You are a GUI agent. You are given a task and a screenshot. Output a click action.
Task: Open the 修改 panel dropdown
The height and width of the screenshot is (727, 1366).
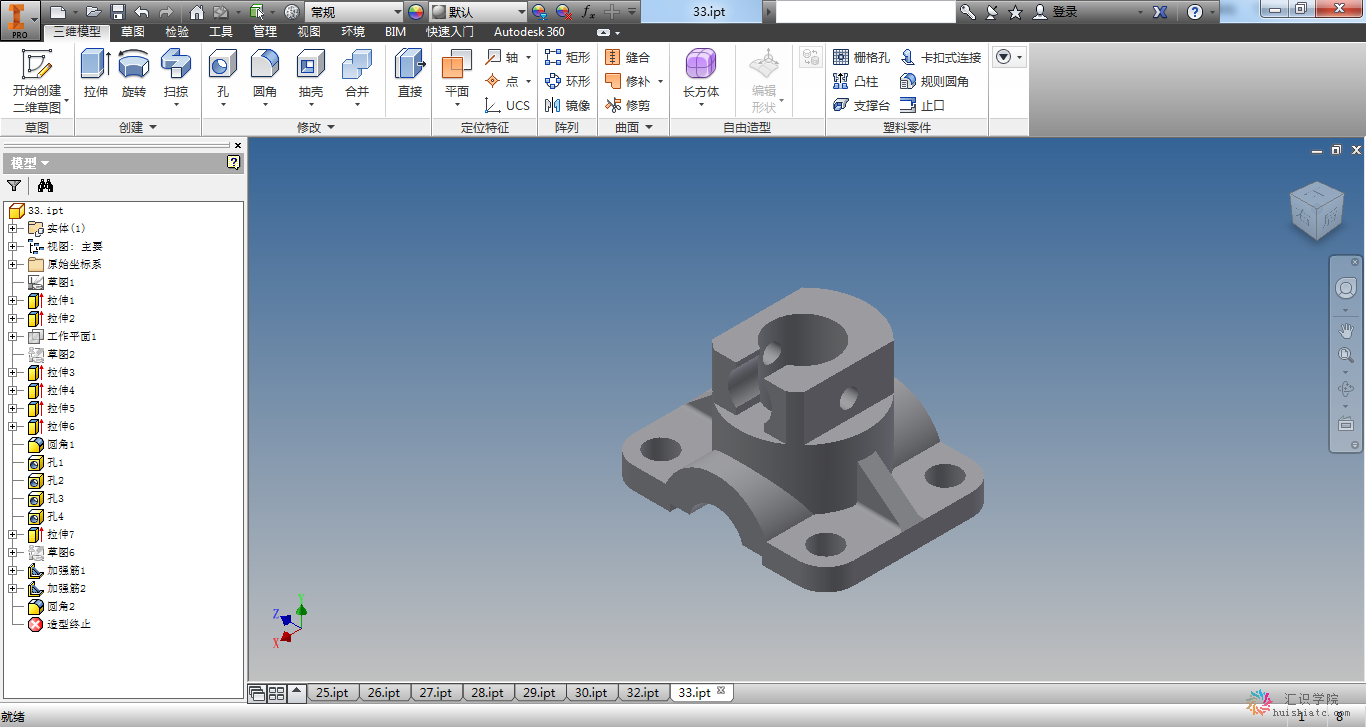click(x=316, y=127)
